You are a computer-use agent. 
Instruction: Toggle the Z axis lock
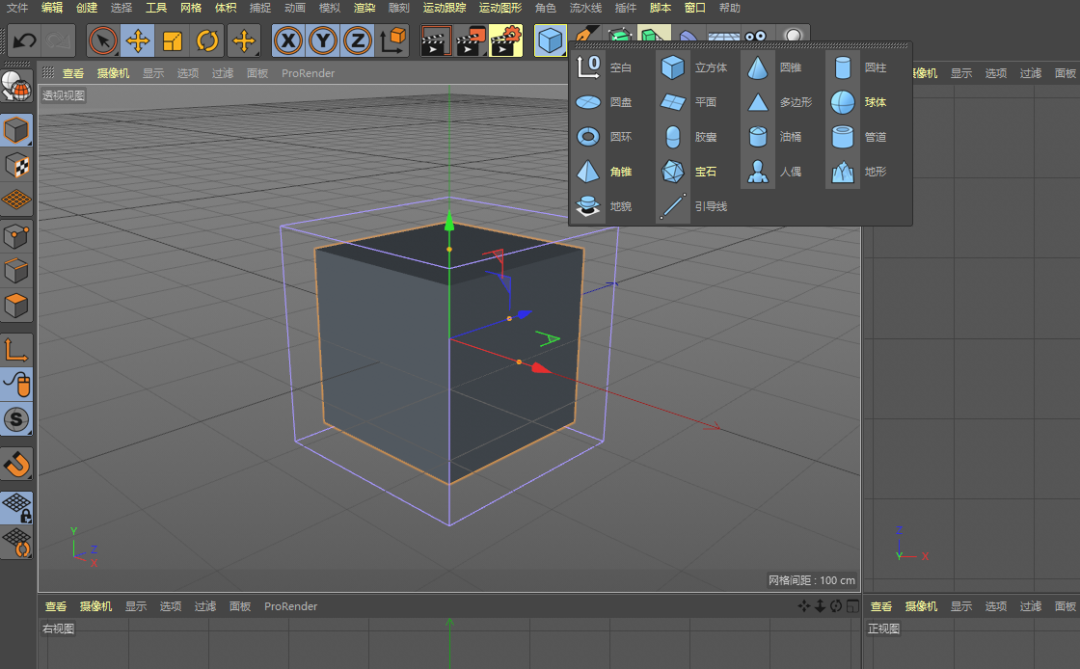pos(357,41)
